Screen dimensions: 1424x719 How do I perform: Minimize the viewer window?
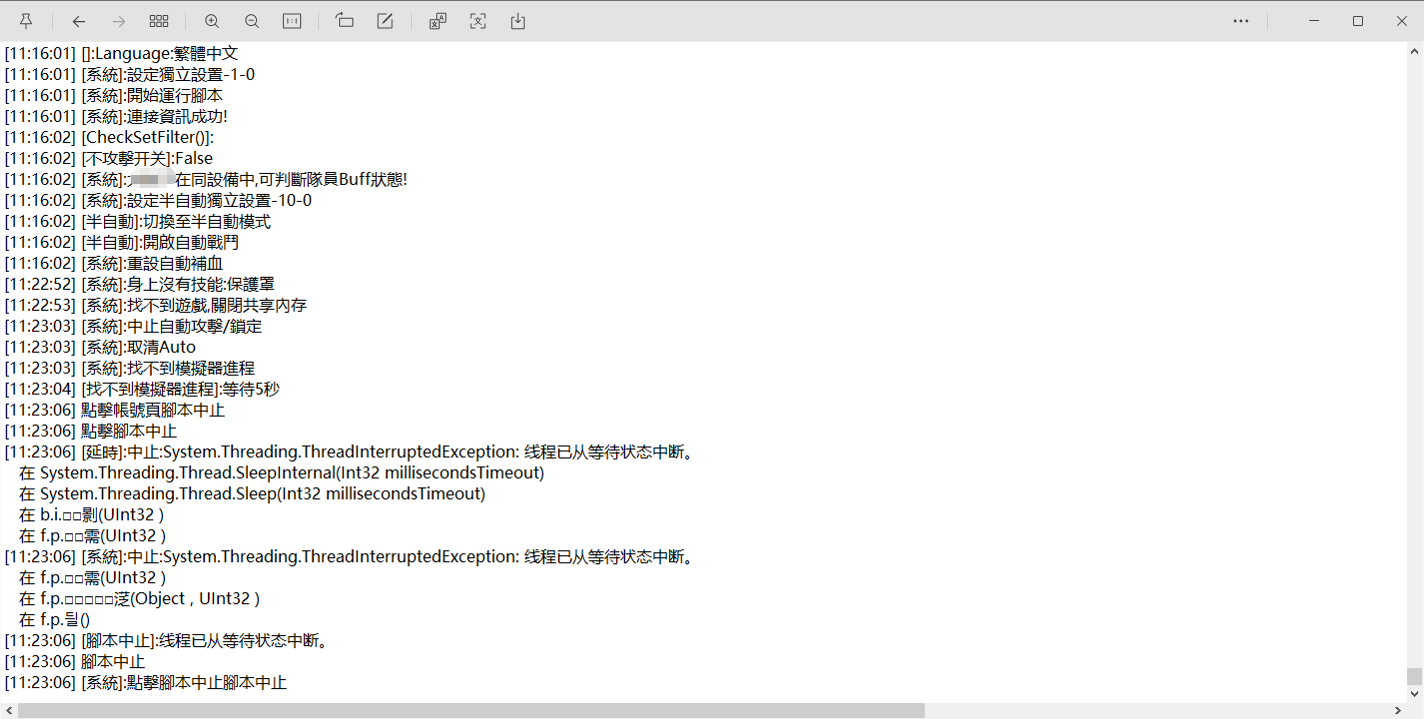[1314, 21]
